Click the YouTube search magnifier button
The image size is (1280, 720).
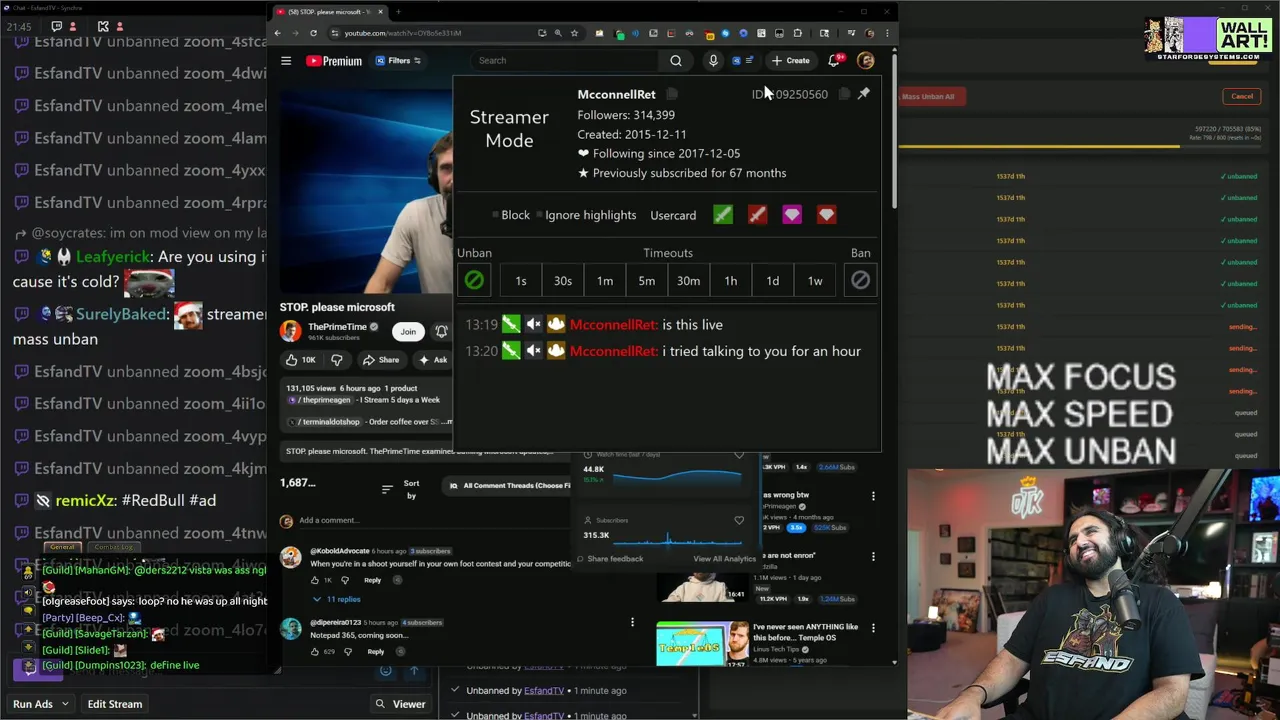676,61
